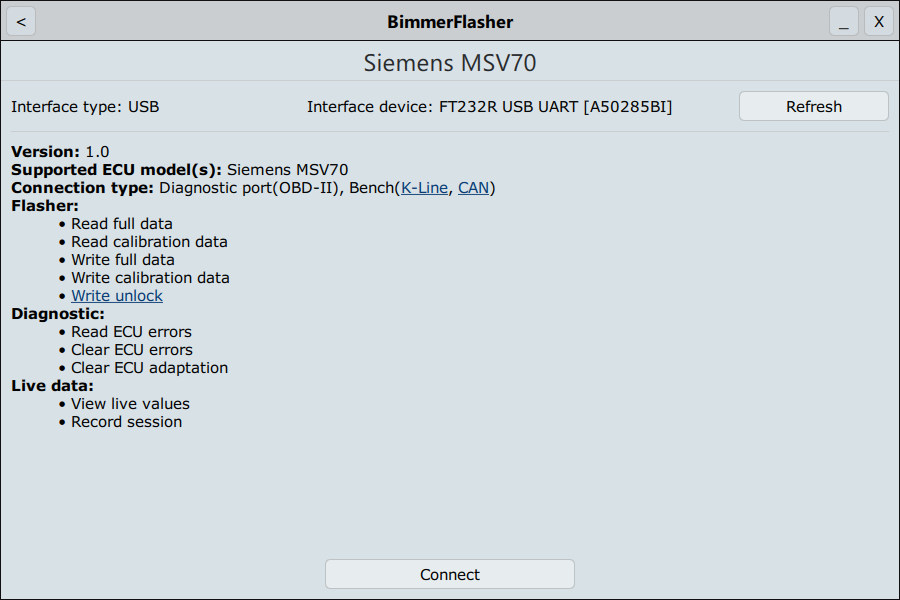The height and width of the screenshot is (600, 900).
Task: Refresh the interface device list
Action: pos(813,106)
